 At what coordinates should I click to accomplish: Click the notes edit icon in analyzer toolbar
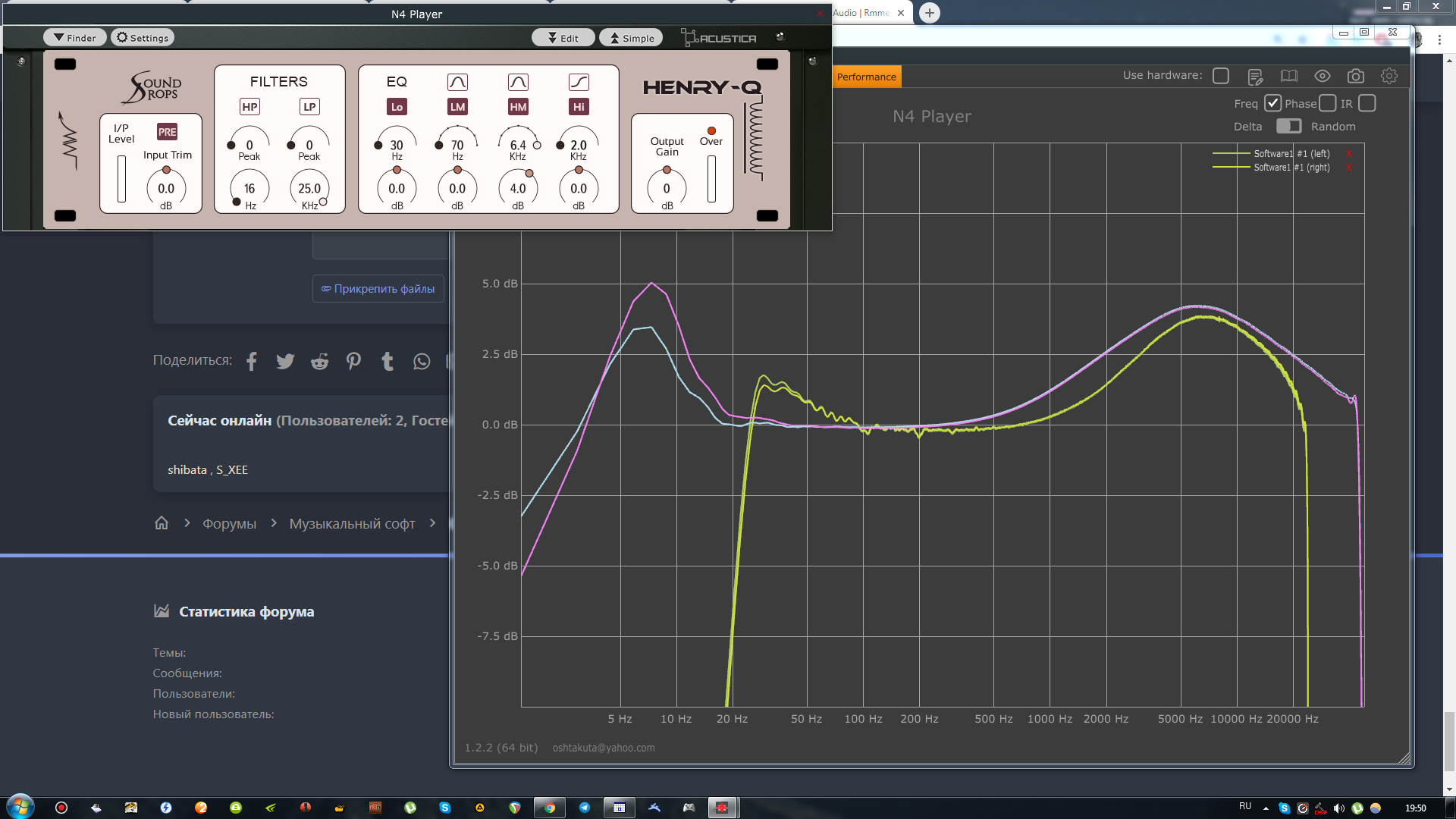[1255, 77]
